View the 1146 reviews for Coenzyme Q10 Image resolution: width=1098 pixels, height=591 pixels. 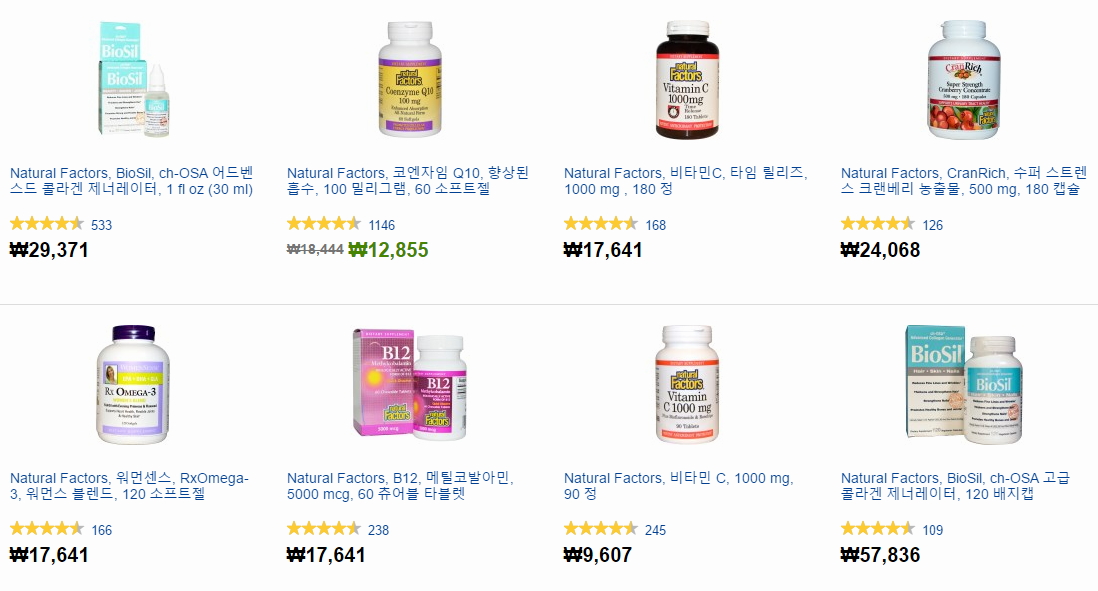point(382,225)
